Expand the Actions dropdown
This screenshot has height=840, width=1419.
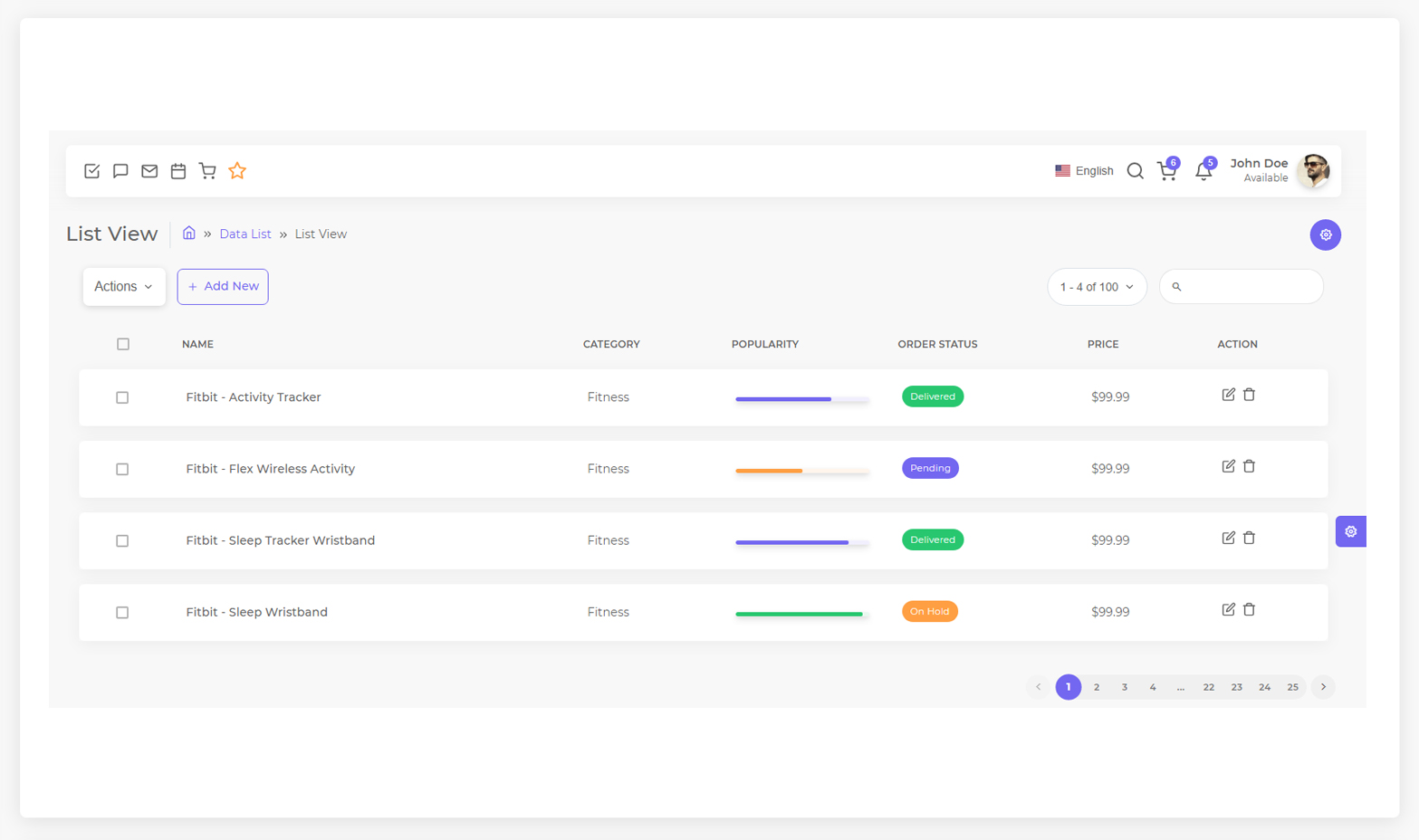click(124, 286)
